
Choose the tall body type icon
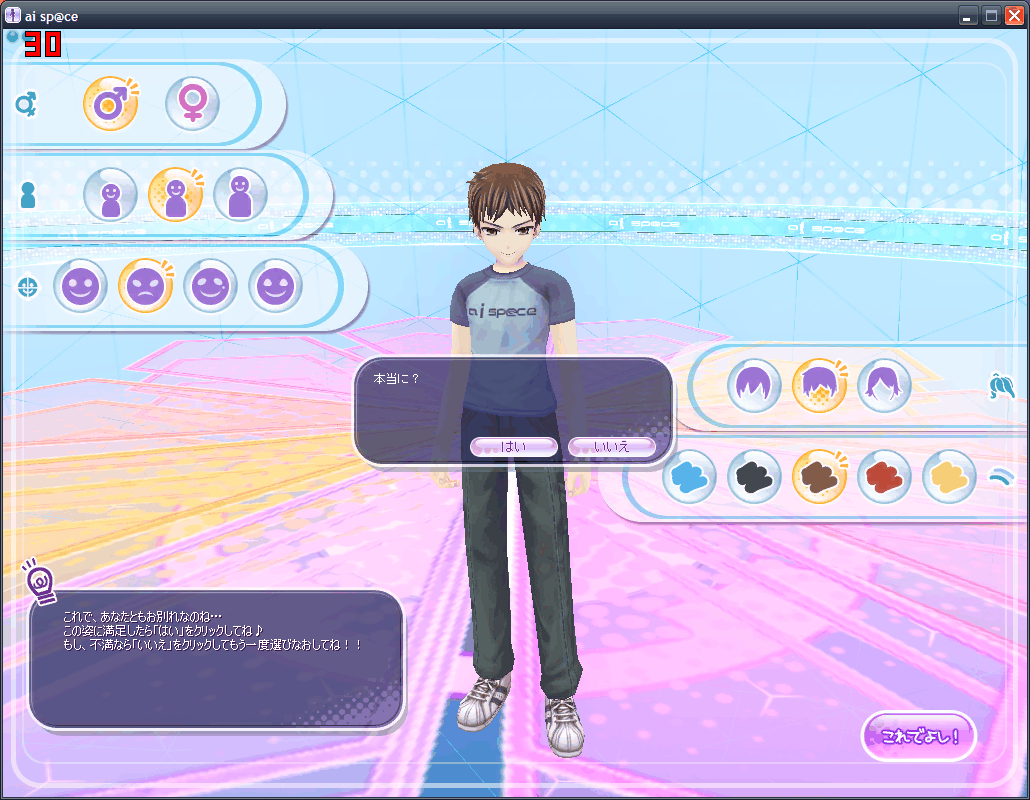tap(240, 194)
